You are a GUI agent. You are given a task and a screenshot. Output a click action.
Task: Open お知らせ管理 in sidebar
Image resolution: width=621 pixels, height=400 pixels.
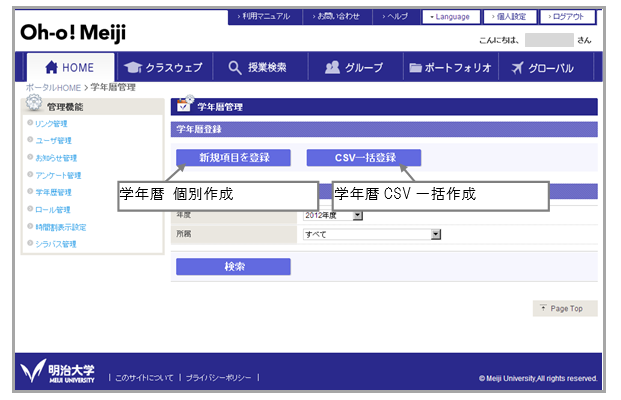pyautogui.click(x=56, y=158)
